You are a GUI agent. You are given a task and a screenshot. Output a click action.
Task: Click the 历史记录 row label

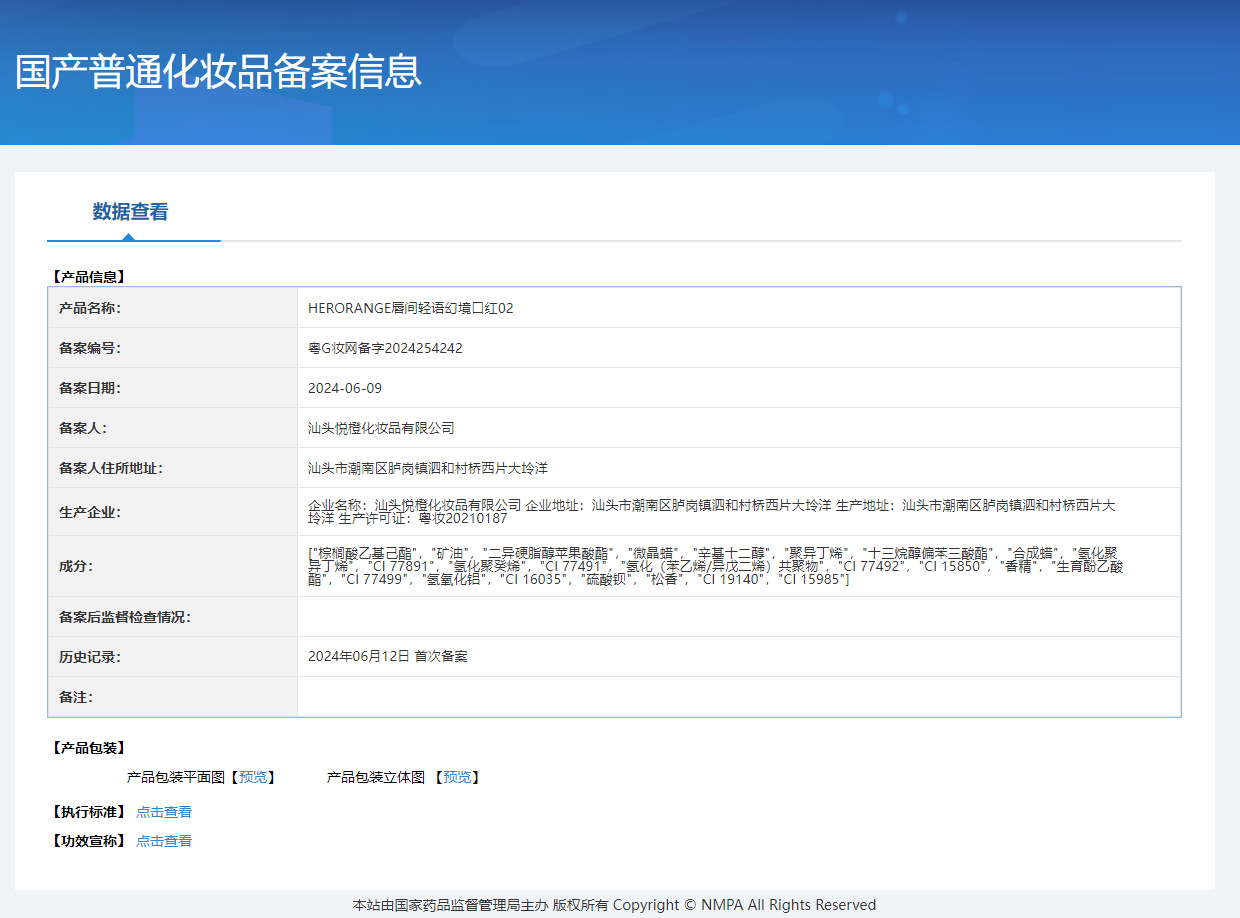pyautogui.click(x=90, y=657)
